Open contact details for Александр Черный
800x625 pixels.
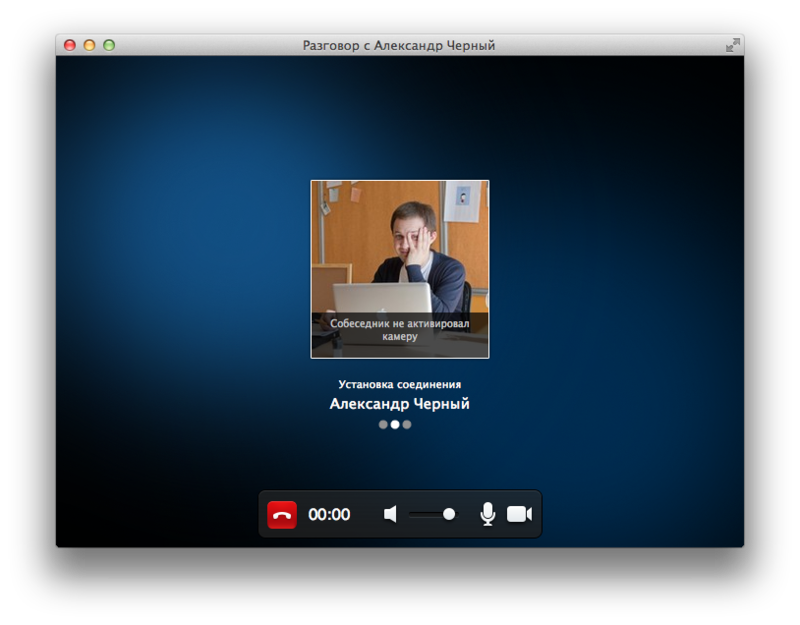click(x=400, y=403)
